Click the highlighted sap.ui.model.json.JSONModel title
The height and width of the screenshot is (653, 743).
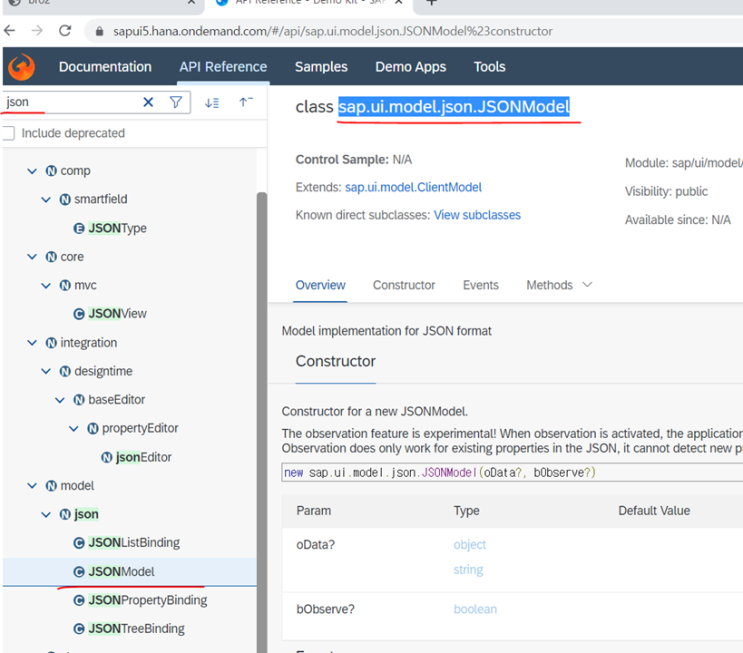point(454,107)
